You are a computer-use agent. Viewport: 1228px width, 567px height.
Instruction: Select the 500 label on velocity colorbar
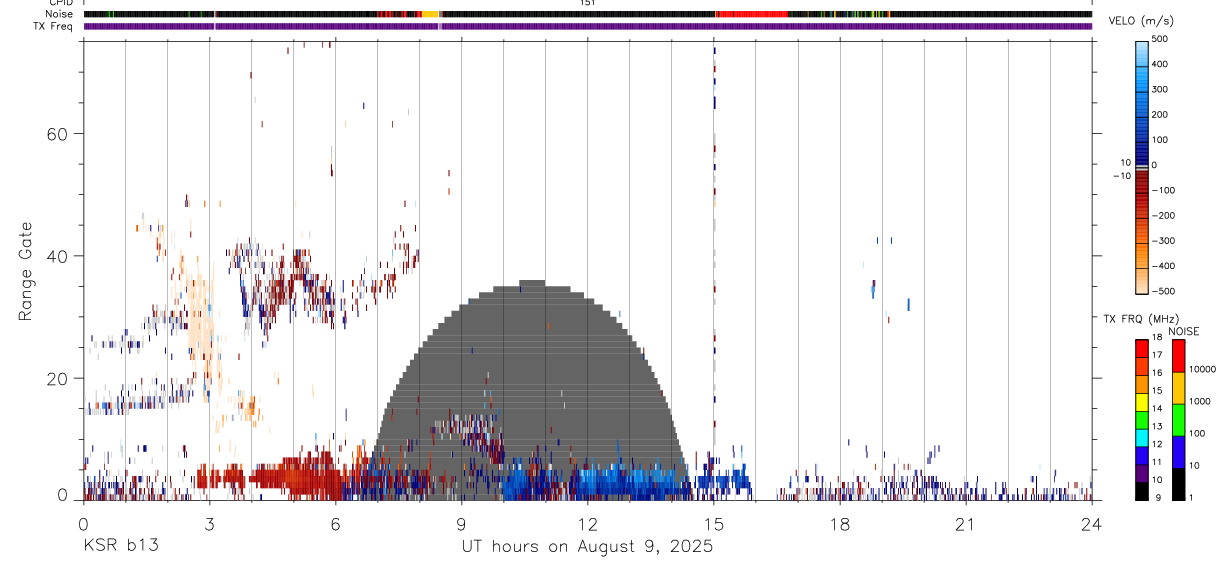coord(1161,39)
